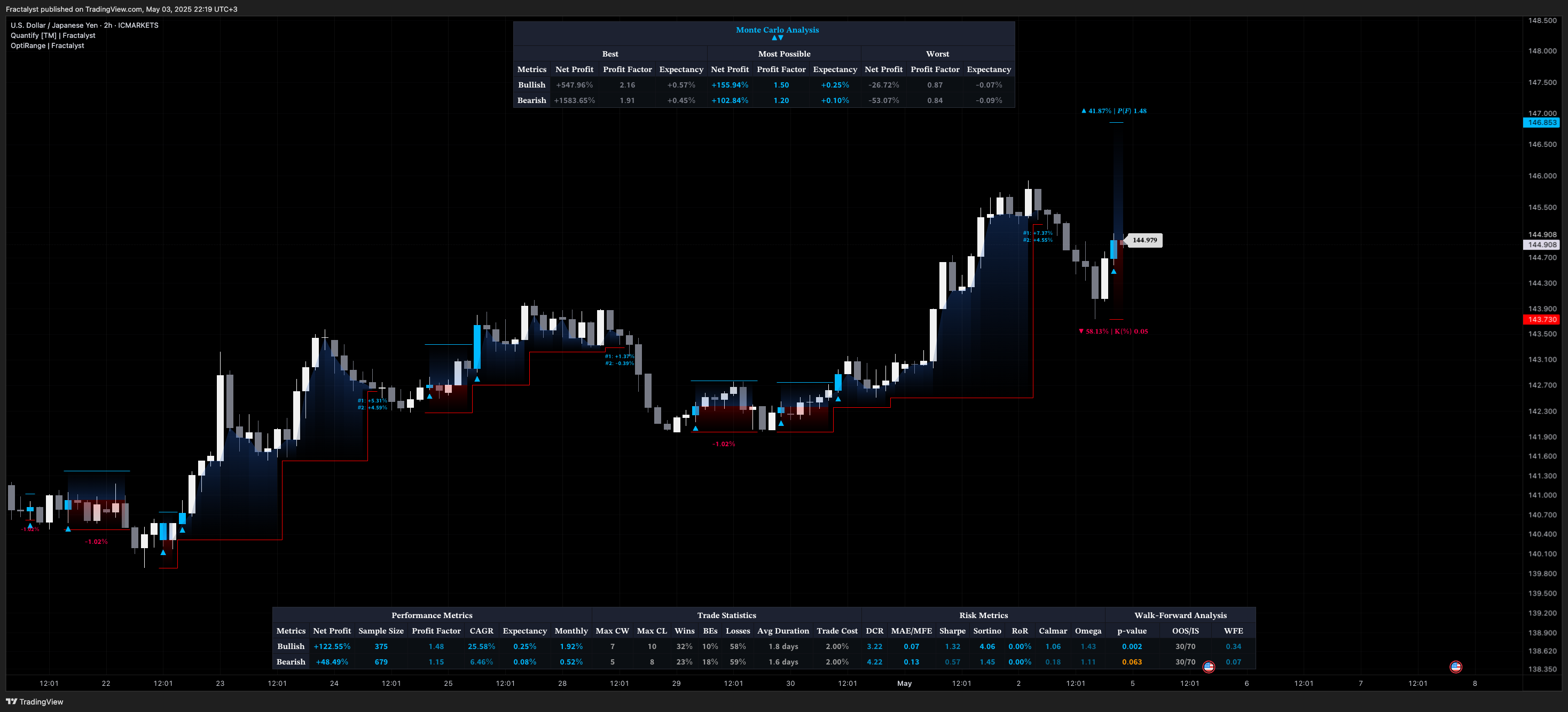Viewport: 1568px width, 712px height.
Task: Click Bearish p-value 0.063
Action: click(x=1132, y=662)
